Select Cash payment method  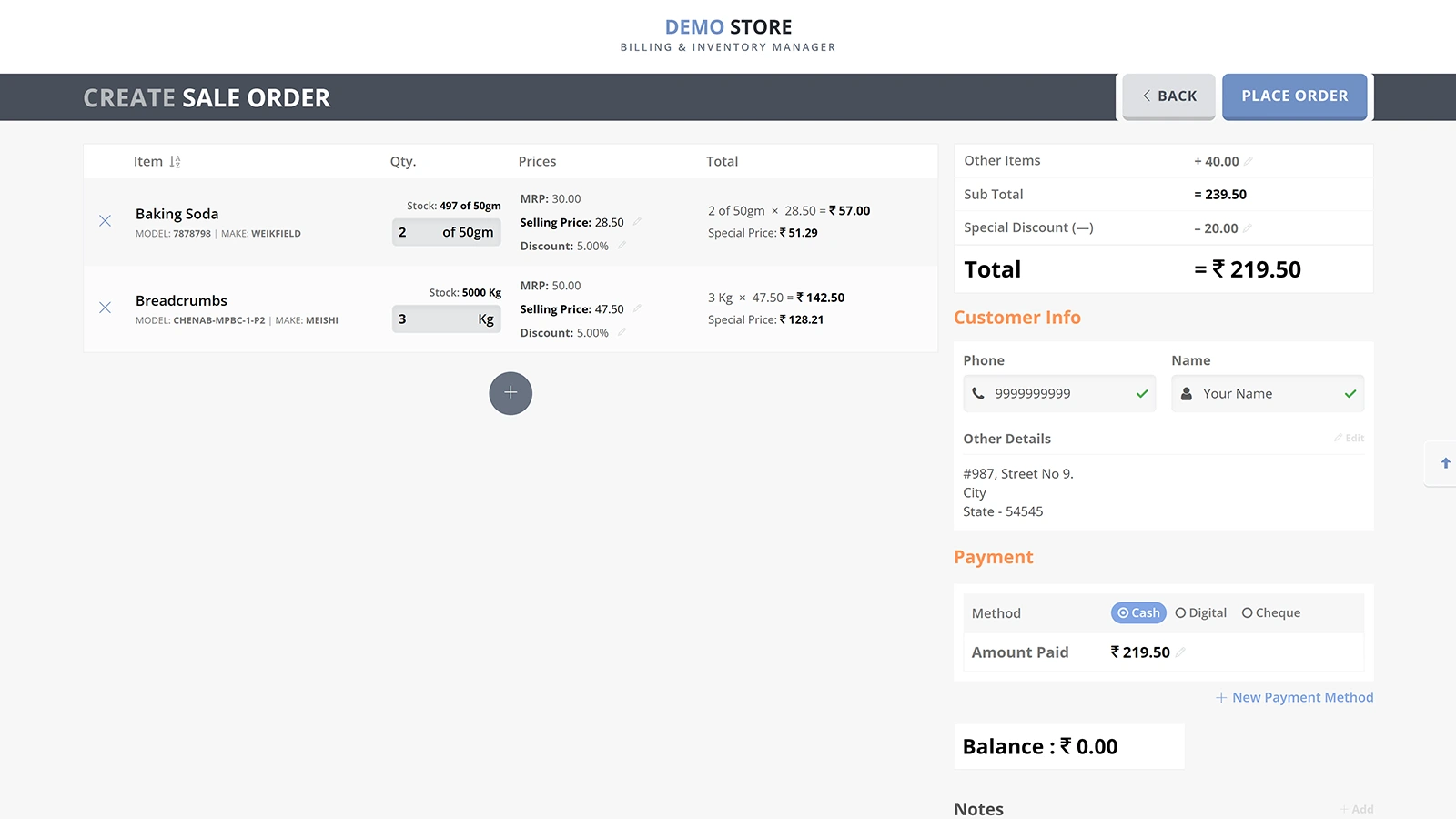tap(1138, 613)
